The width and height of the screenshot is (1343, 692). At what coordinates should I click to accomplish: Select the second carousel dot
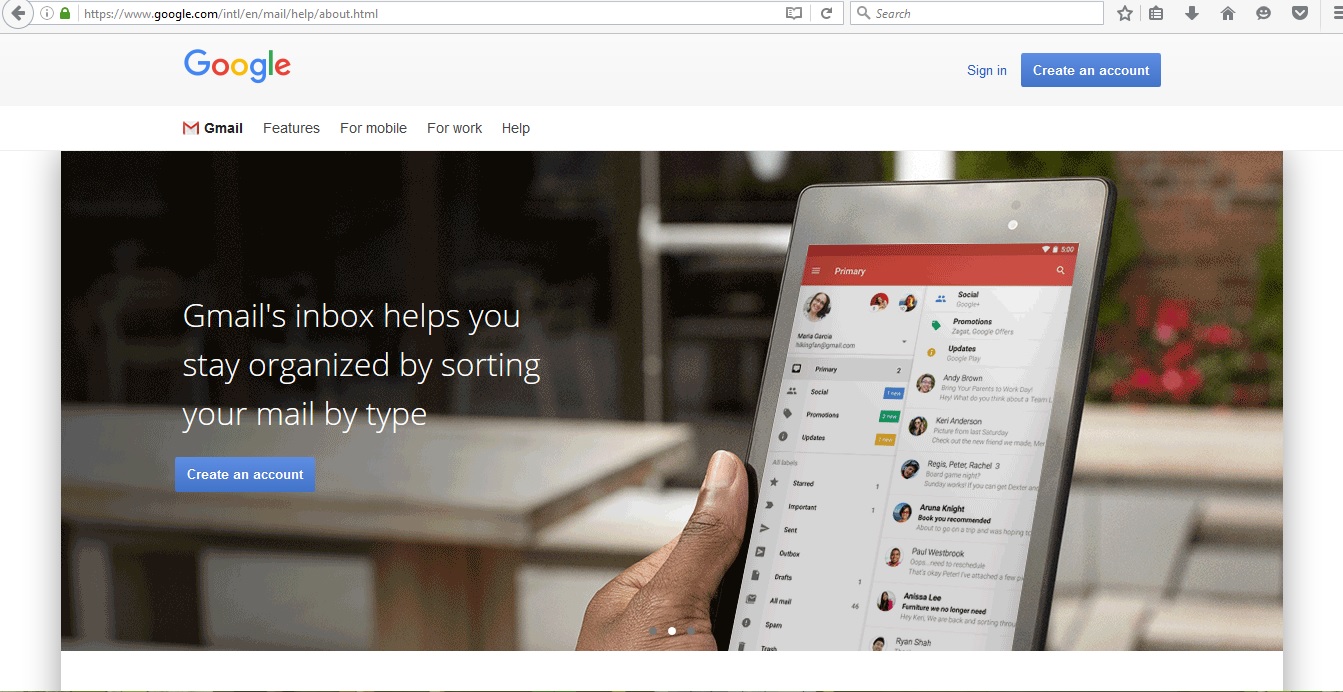tap(671, 632)
